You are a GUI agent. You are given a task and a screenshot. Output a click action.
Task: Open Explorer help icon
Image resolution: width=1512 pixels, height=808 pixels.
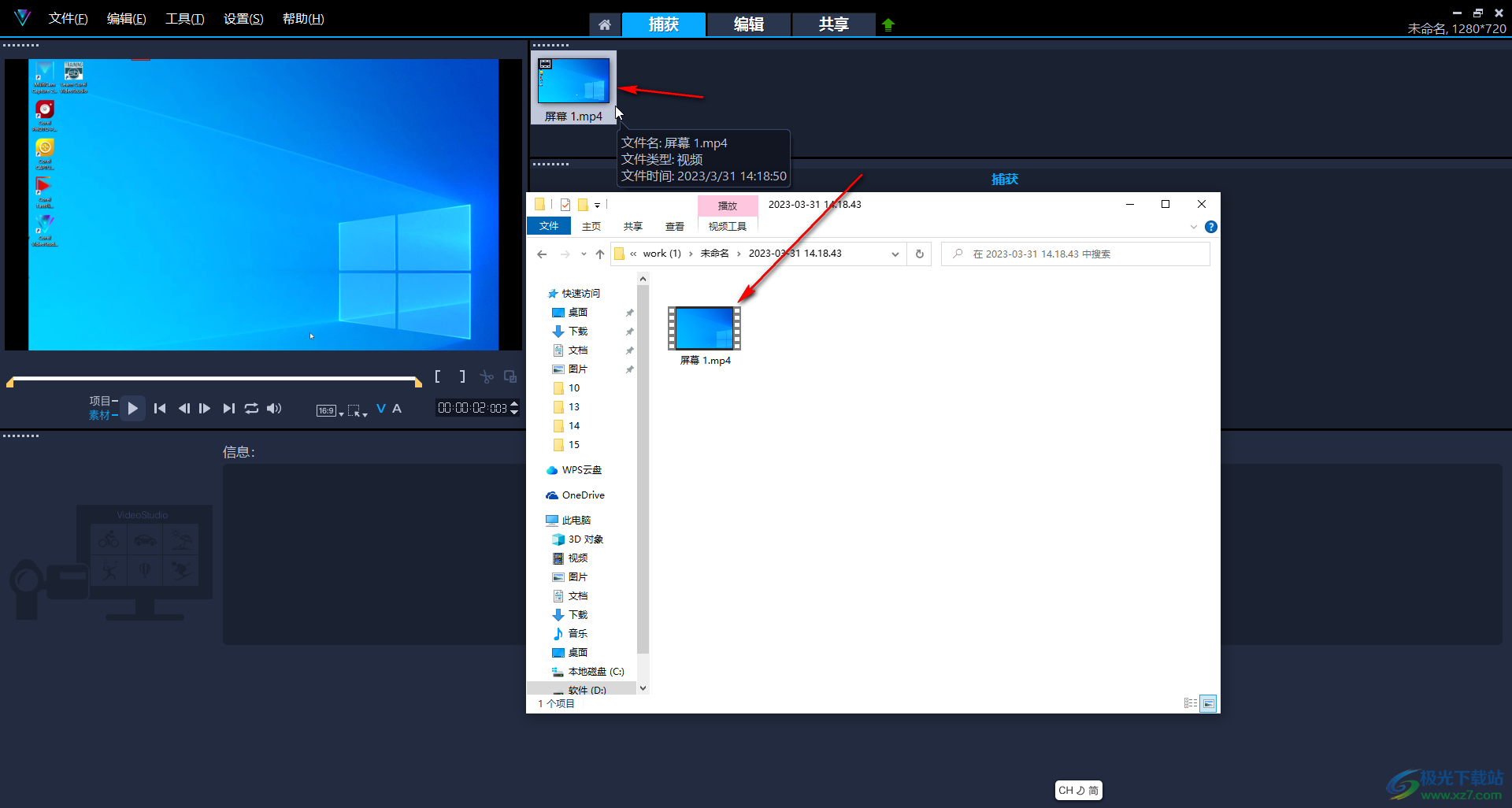click(1211, 227)
